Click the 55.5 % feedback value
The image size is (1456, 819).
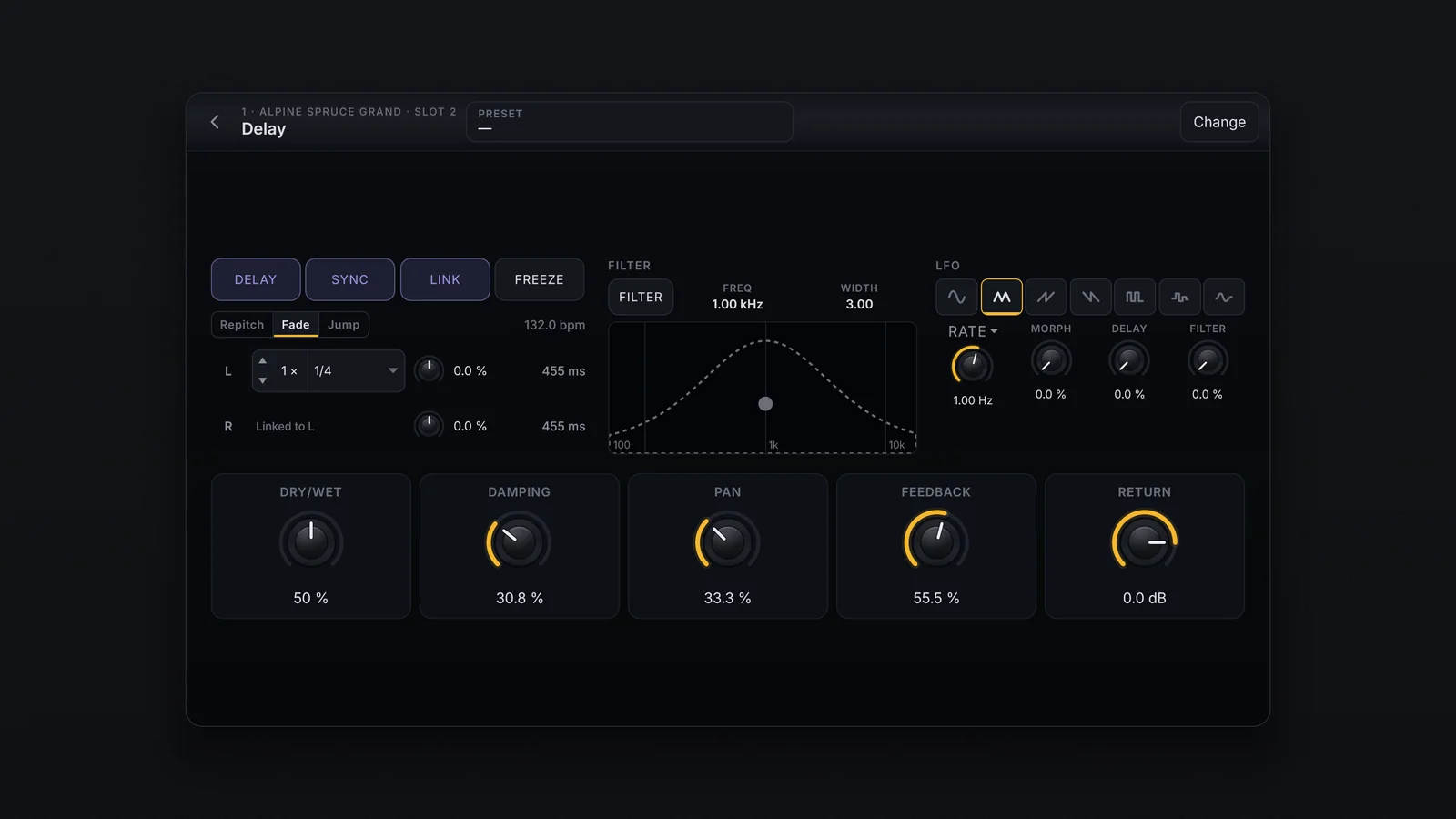936,598
